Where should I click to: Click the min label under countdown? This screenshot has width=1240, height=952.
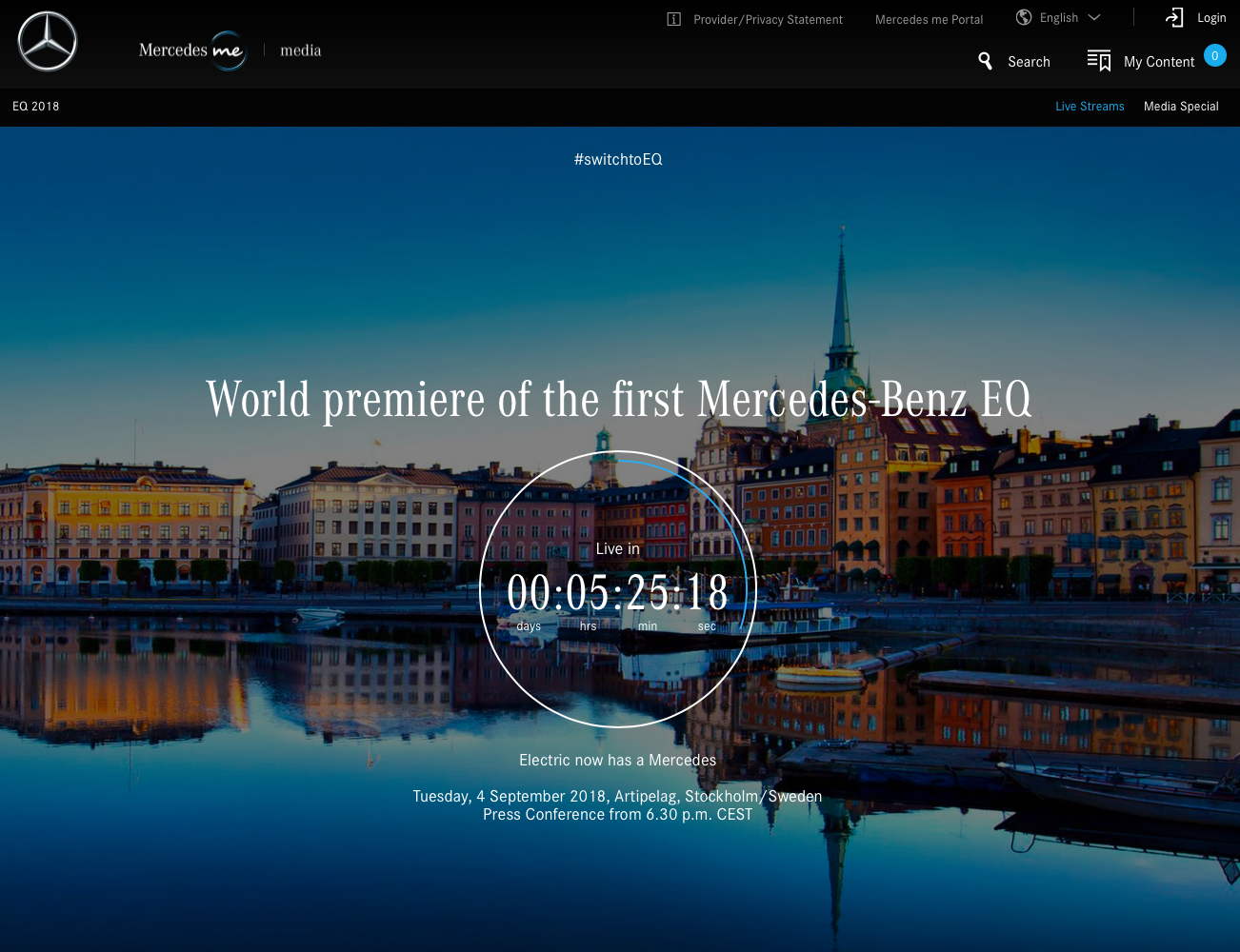(648, 626)
